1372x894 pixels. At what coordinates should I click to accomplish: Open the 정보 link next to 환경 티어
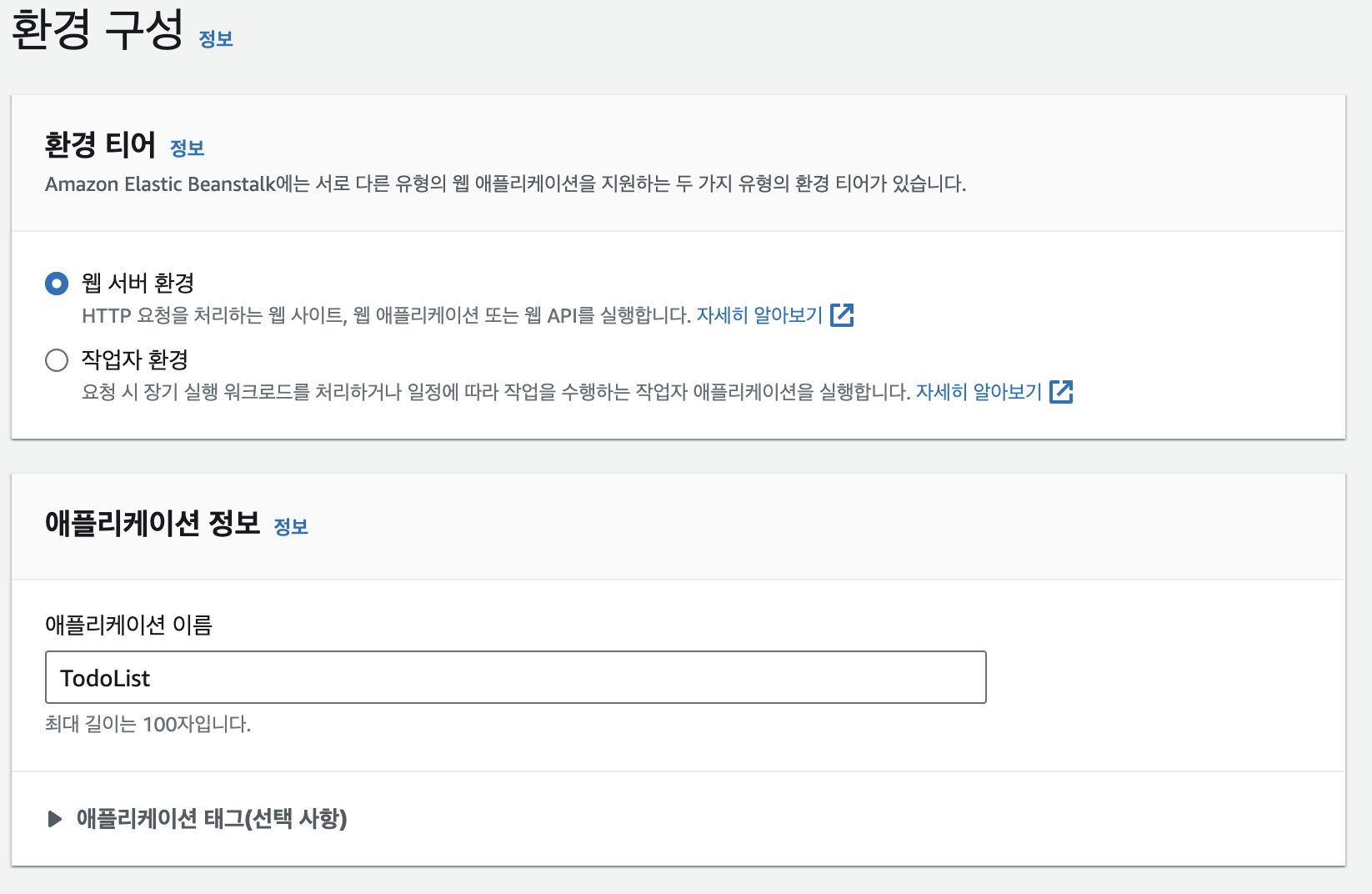point(187,148)
